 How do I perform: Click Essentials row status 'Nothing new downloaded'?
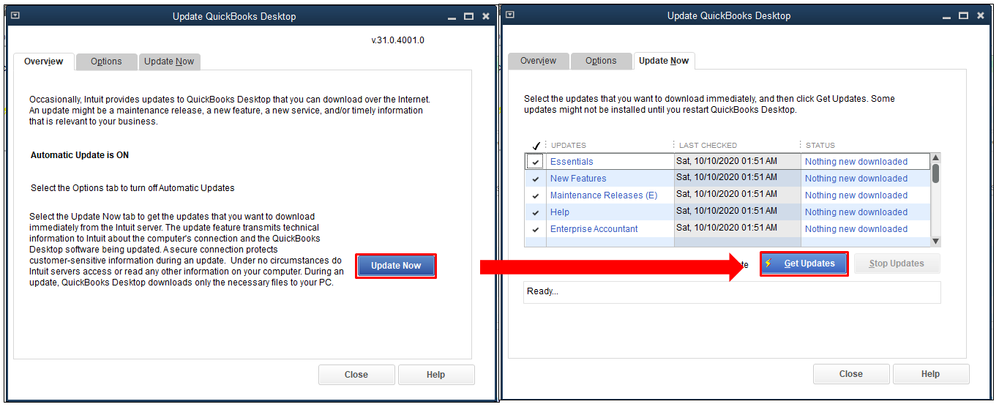(856, 162)
